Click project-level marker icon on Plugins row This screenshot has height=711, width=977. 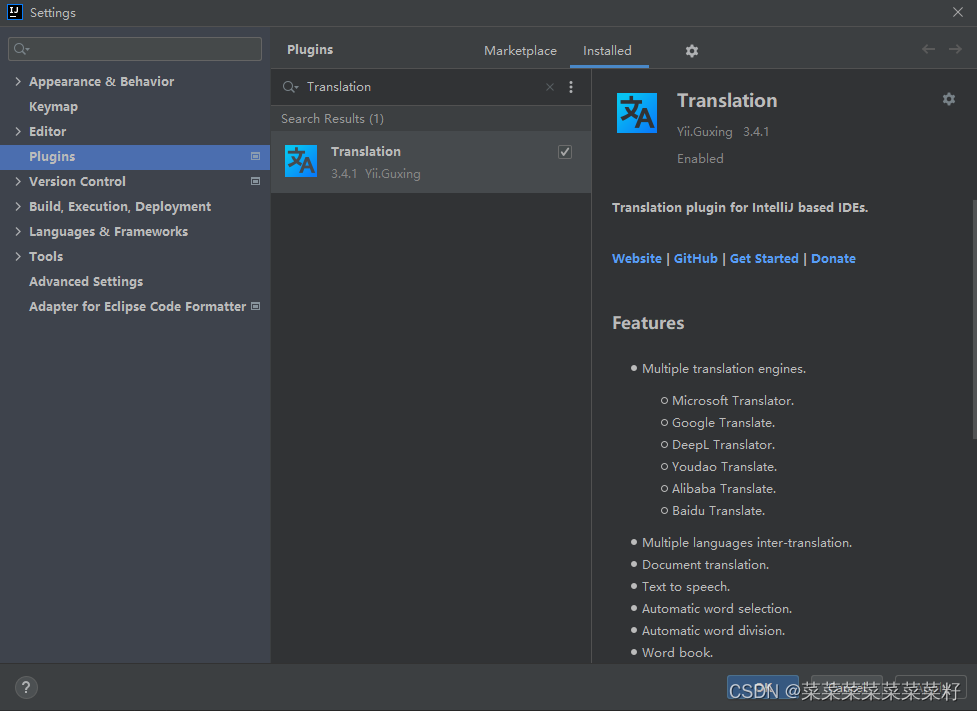[255, 156]
